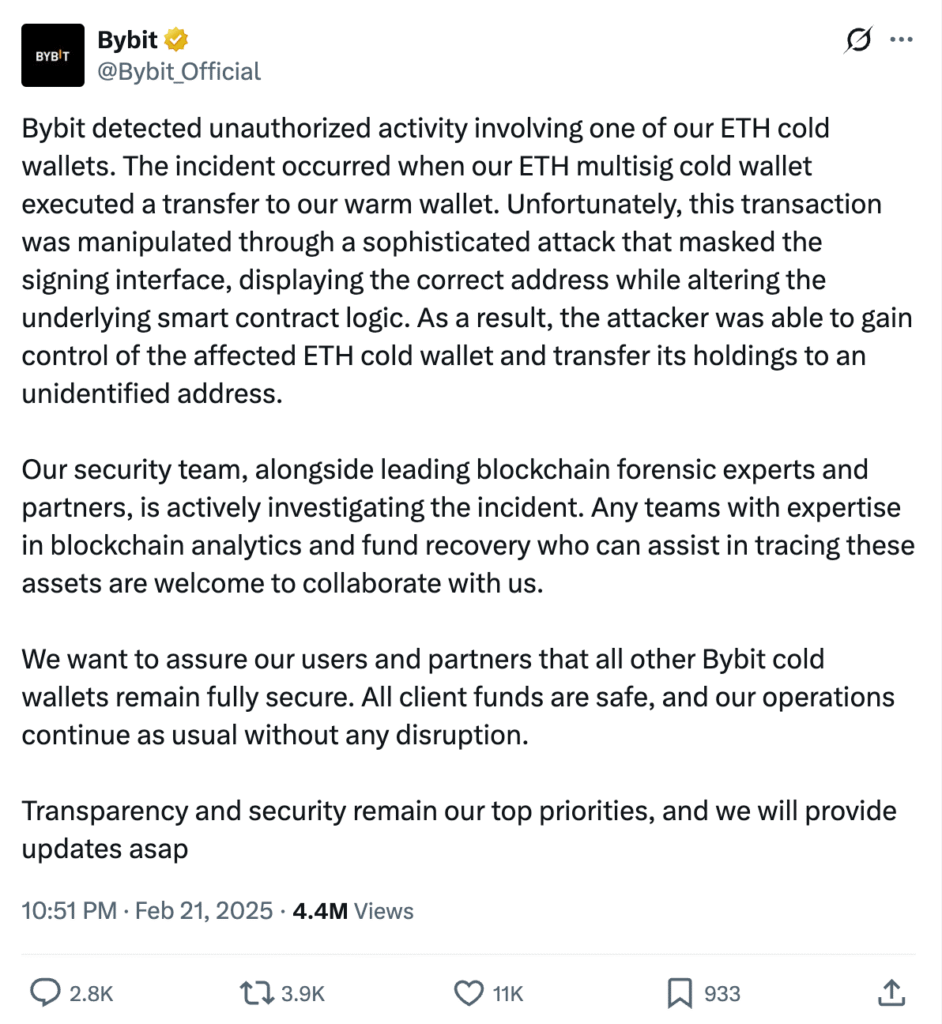Open the Bybit display name link

click(x=127, y=40)
